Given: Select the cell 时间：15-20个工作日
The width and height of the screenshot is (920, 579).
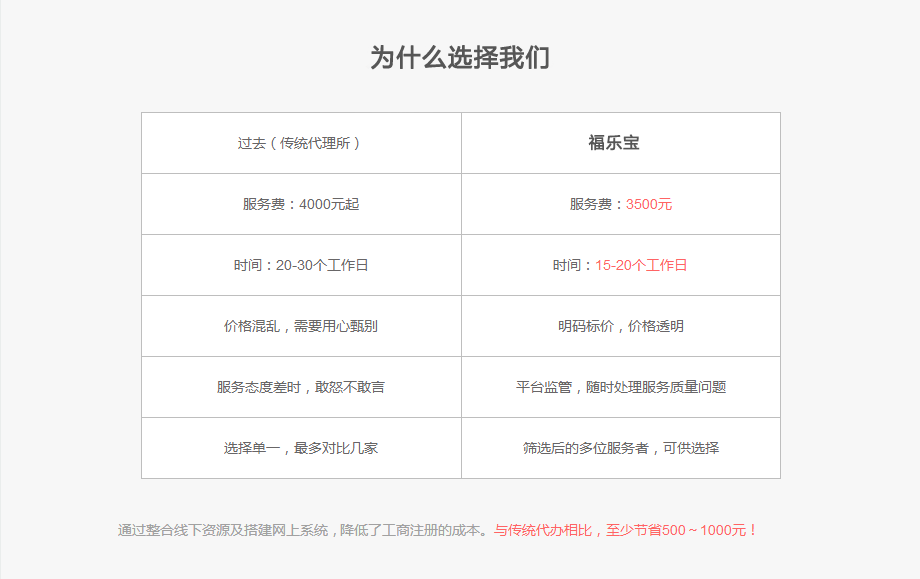Looking at the screenshot, I should (621, 265).
